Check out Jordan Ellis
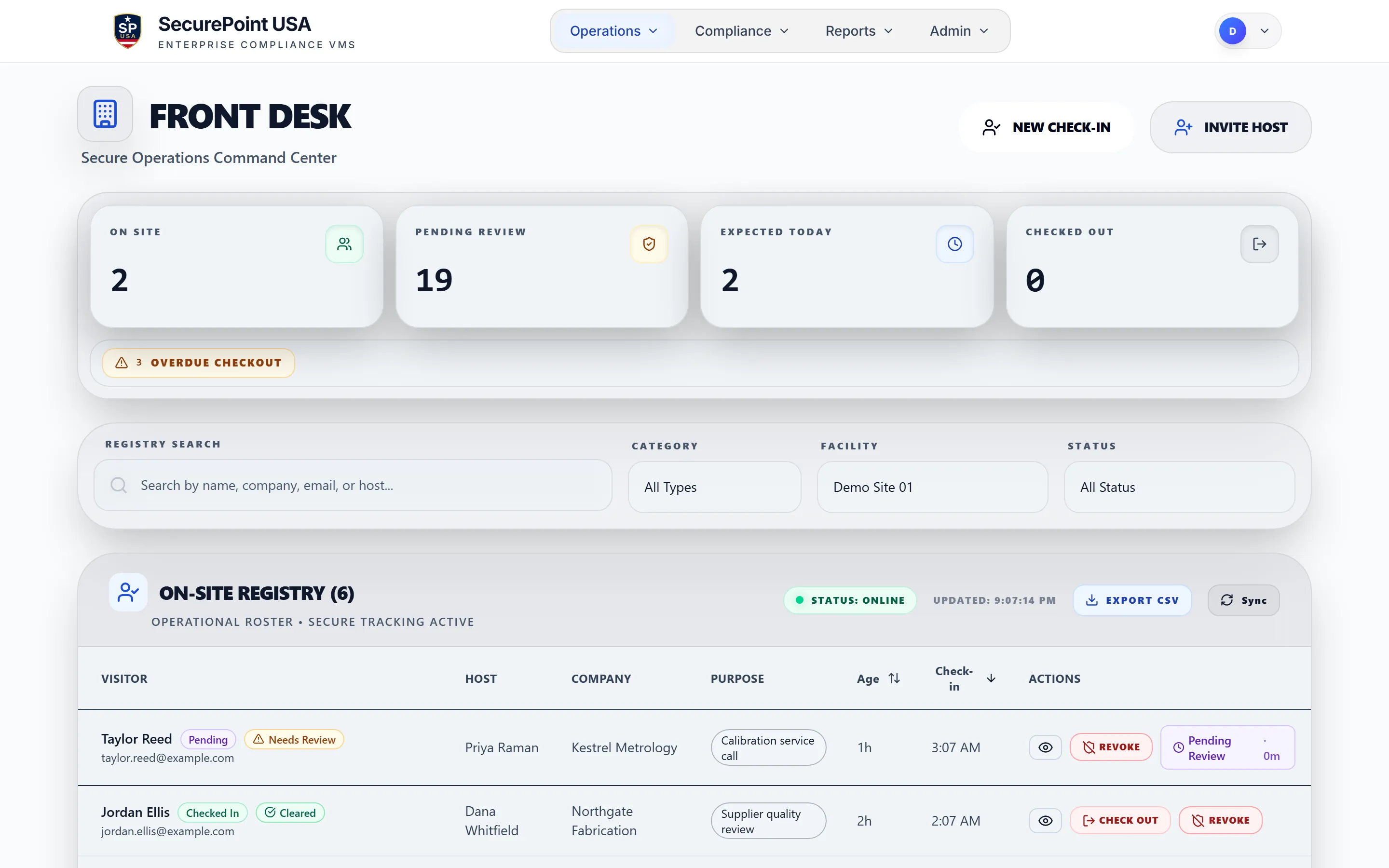The image size is (1389, 868). (x=1120, y=820)
